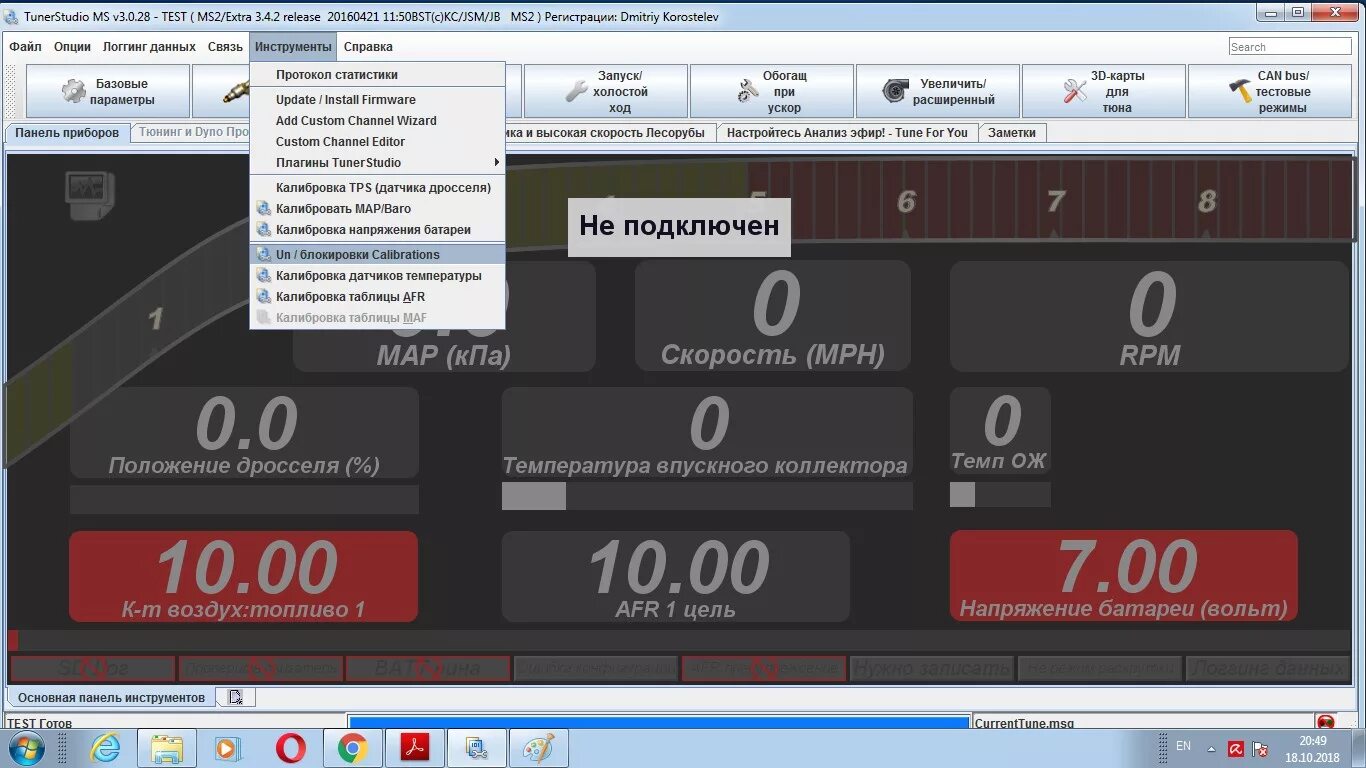1366x768 pixels.
Task: Click the Скорость (MPH) gauge
Action: point(773,316)
